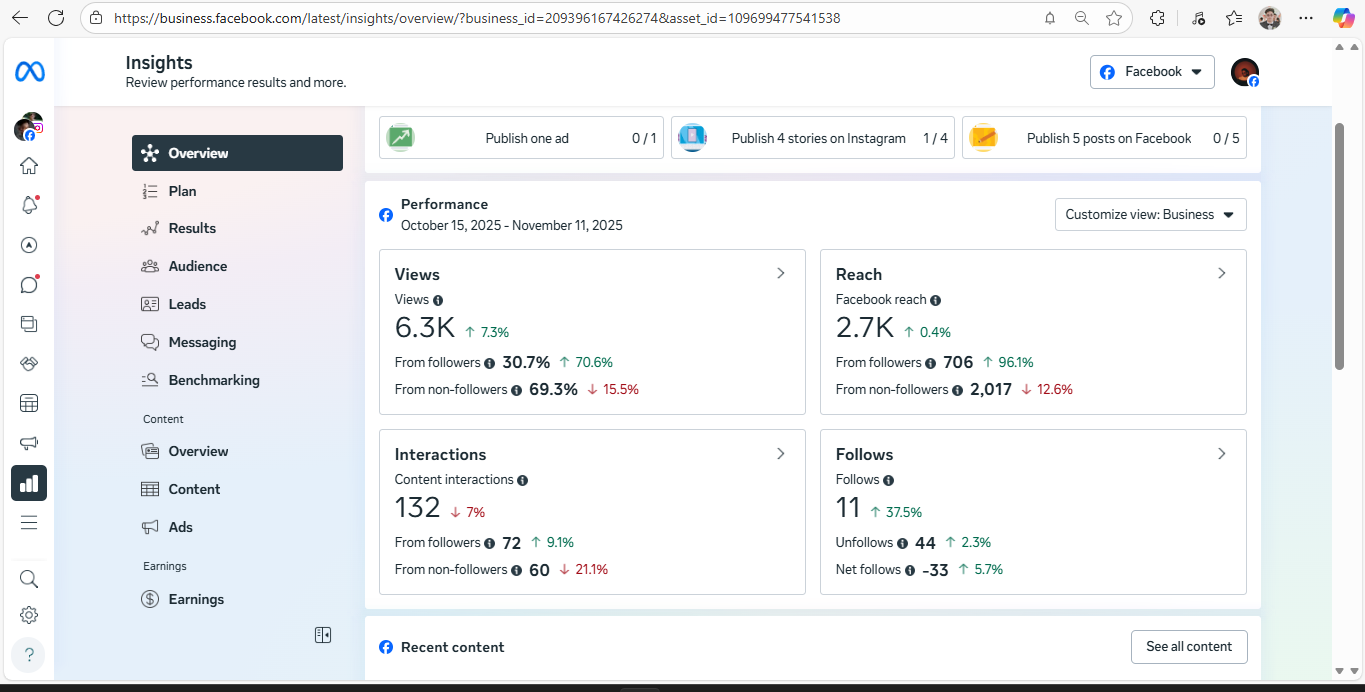This screenshot has height=692, width=1365.
Task: Open the Copilot icon in browser toolbar
Action: click(x=1344, y=18)
